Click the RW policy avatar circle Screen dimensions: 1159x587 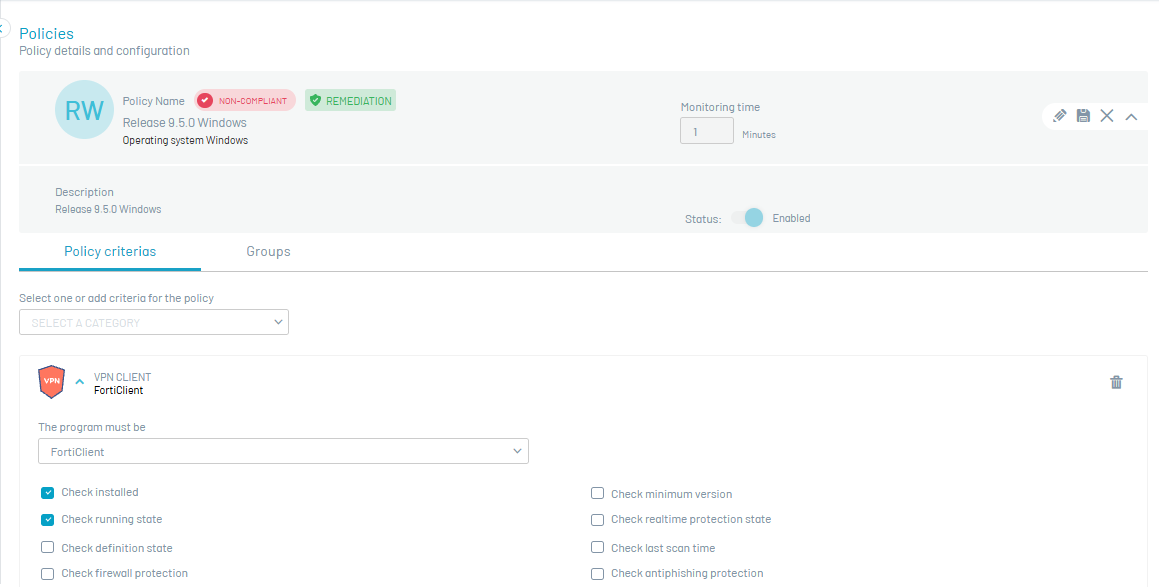click(x=84, y=110)
